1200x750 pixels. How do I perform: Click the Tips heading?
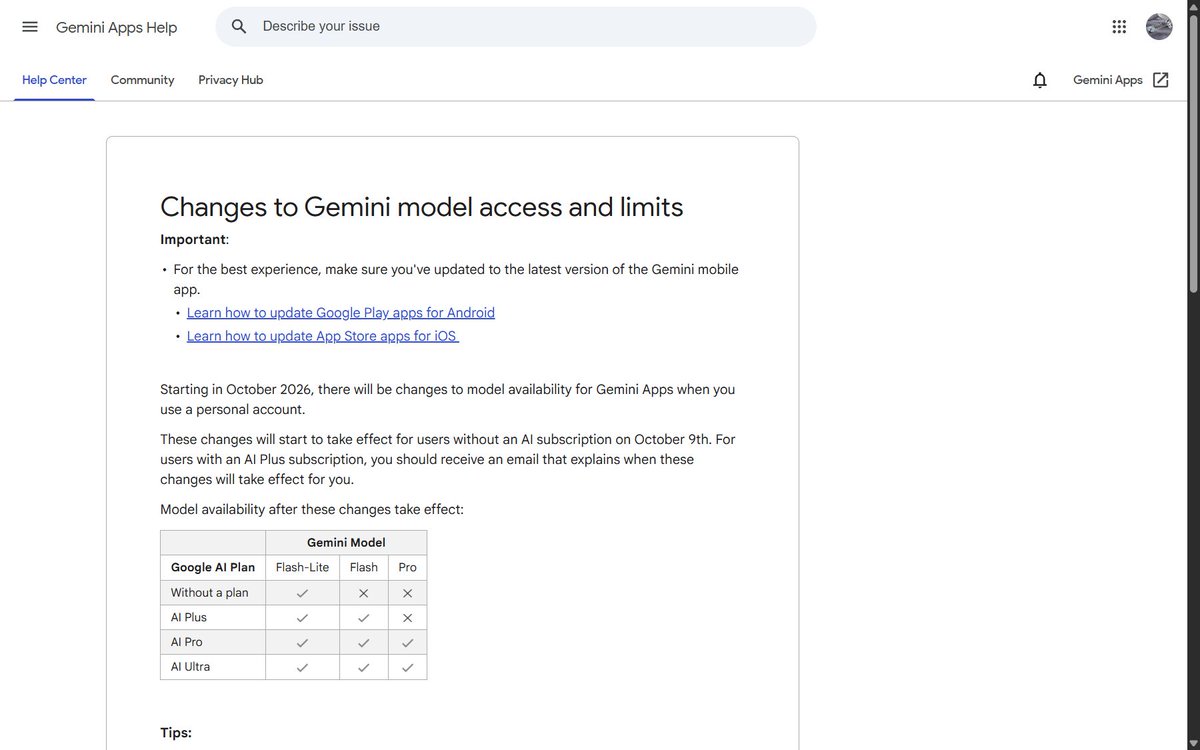tap(176, 733)
